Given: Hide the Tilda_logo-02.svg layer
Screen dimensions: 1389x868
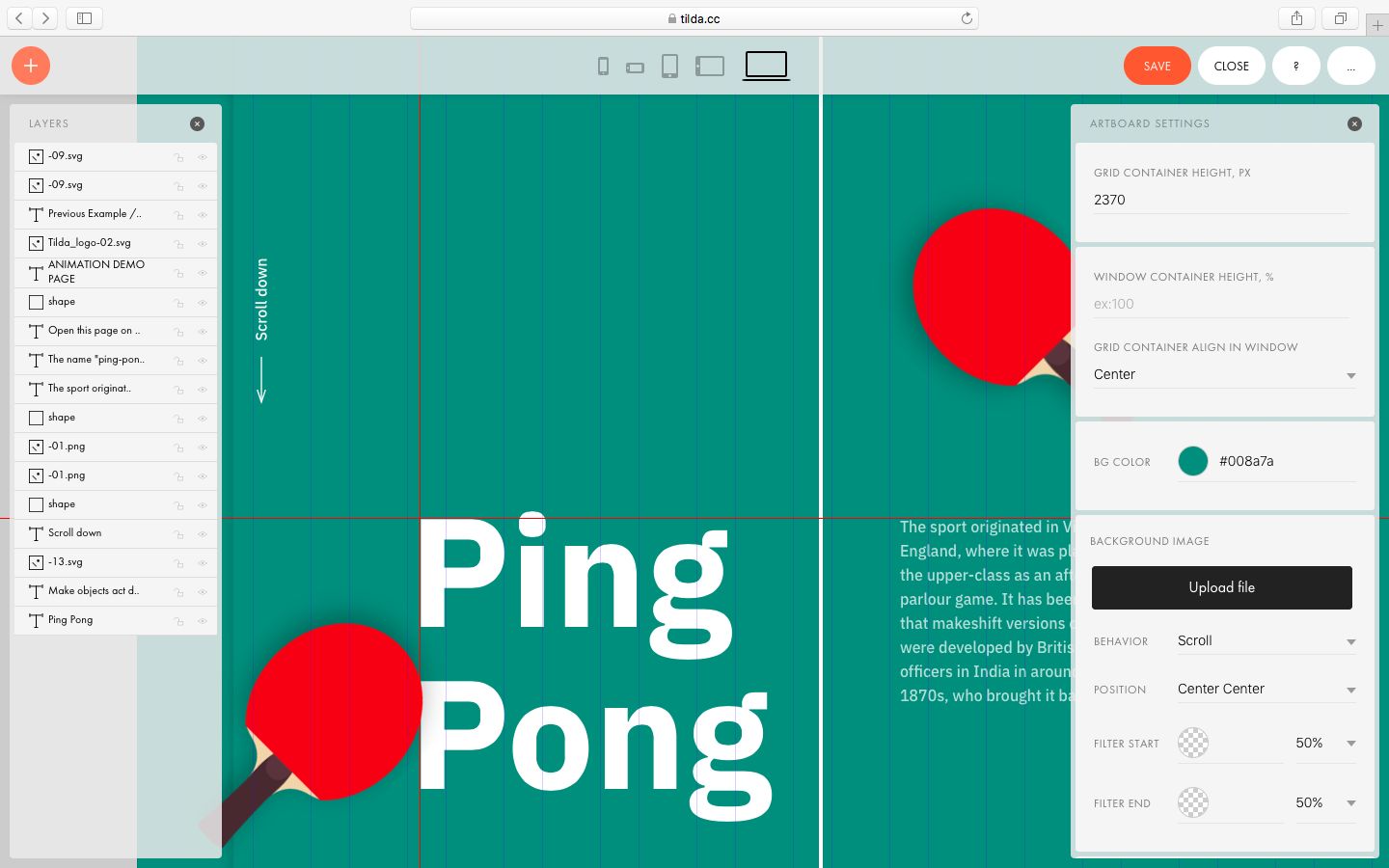Looking at the screenshot, I should point(203,244).
